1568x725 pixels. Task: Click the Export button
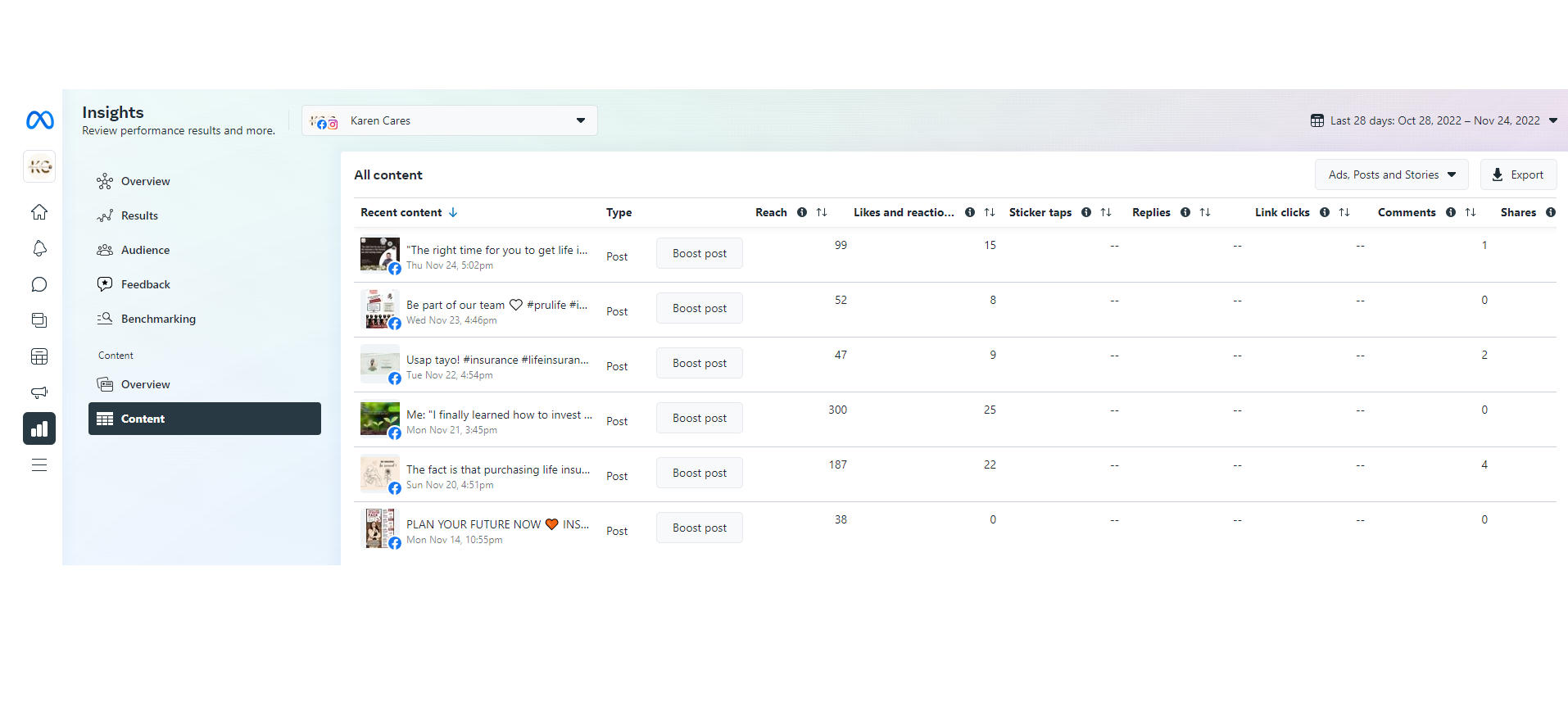click(1518, 174)
